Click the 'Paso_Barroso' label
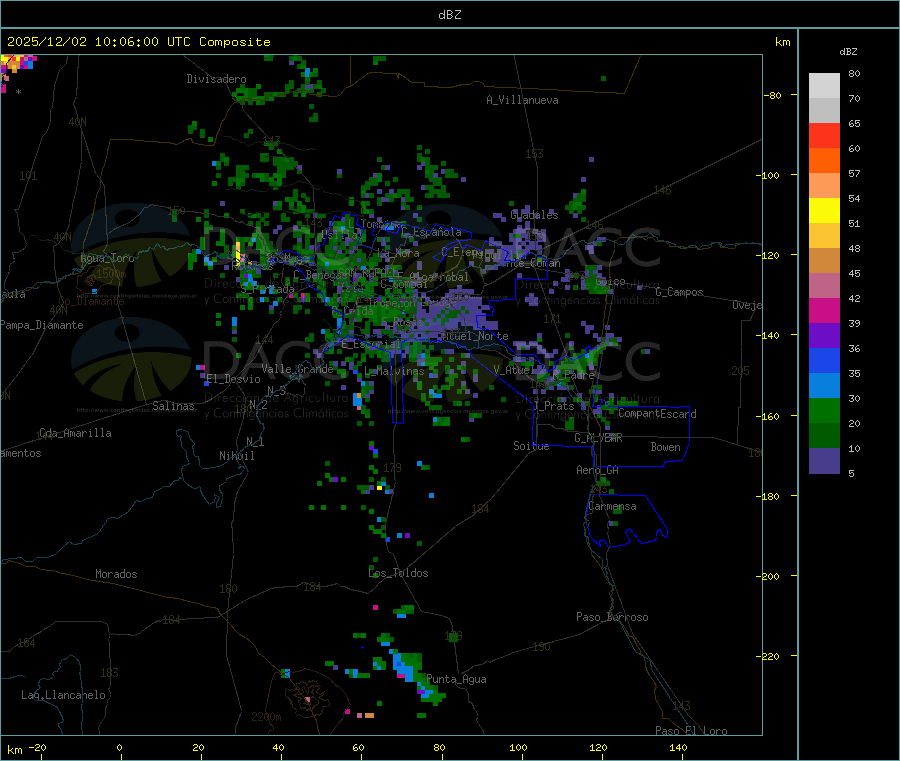 click(612, 617)
